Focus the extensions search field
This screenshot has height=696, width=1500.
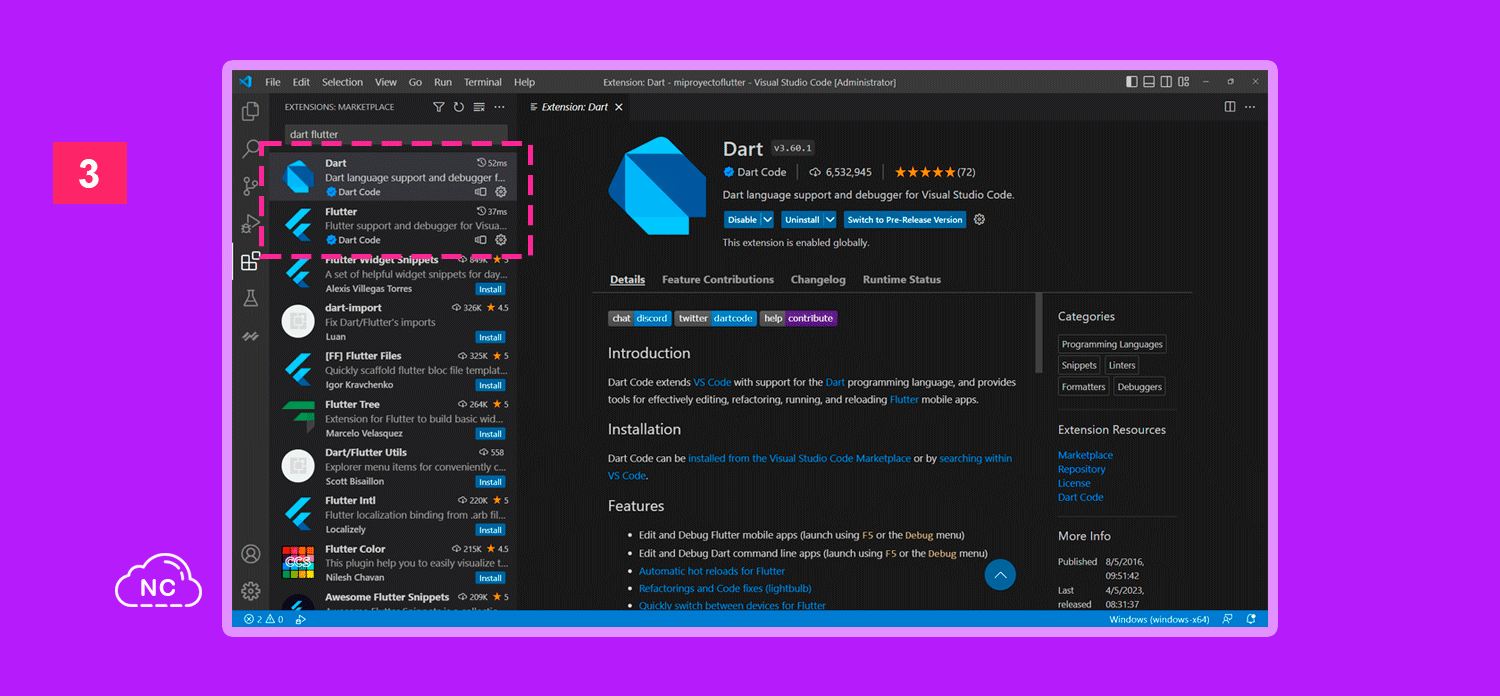(396, 134)
